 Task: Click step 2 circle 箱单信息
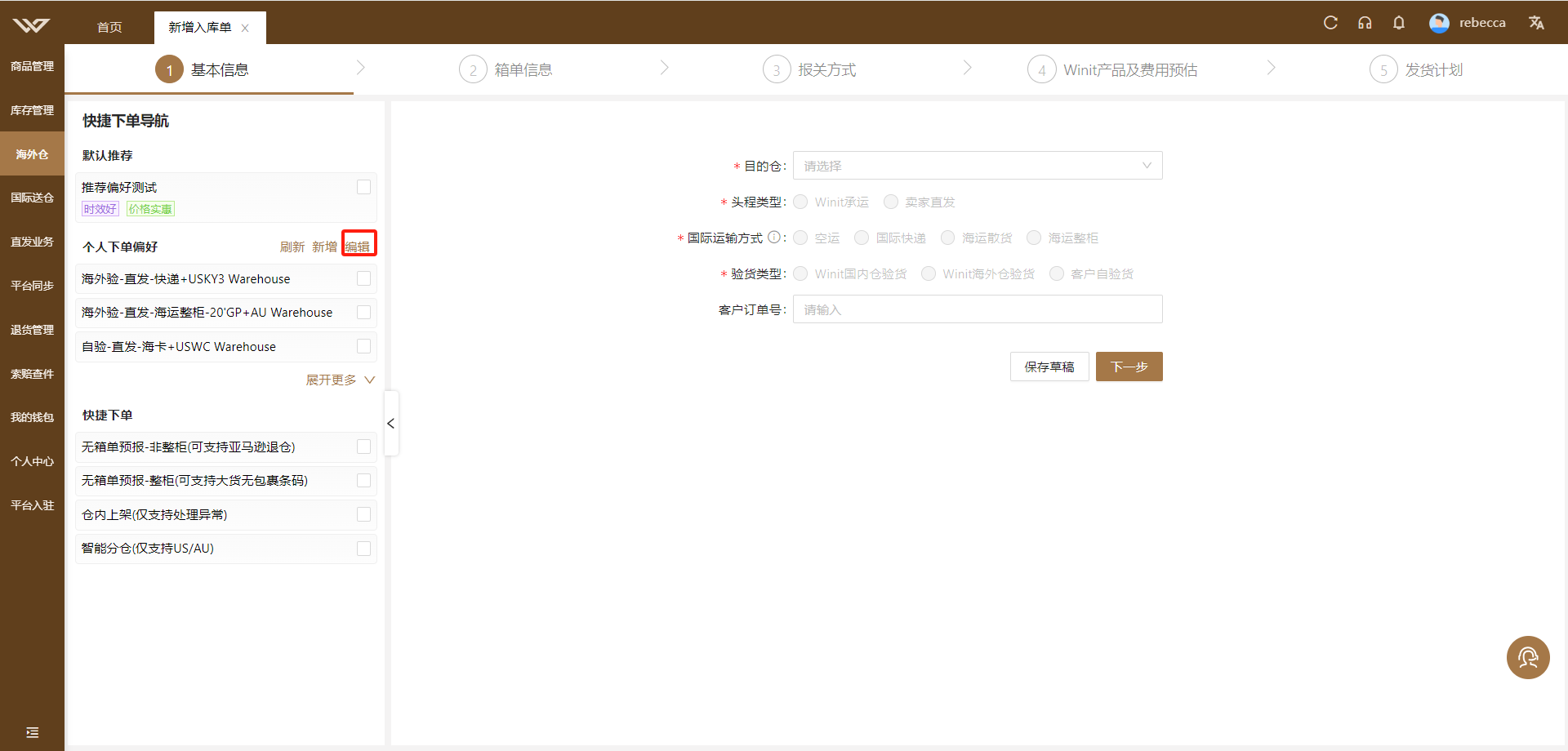(x=473, y=70)
